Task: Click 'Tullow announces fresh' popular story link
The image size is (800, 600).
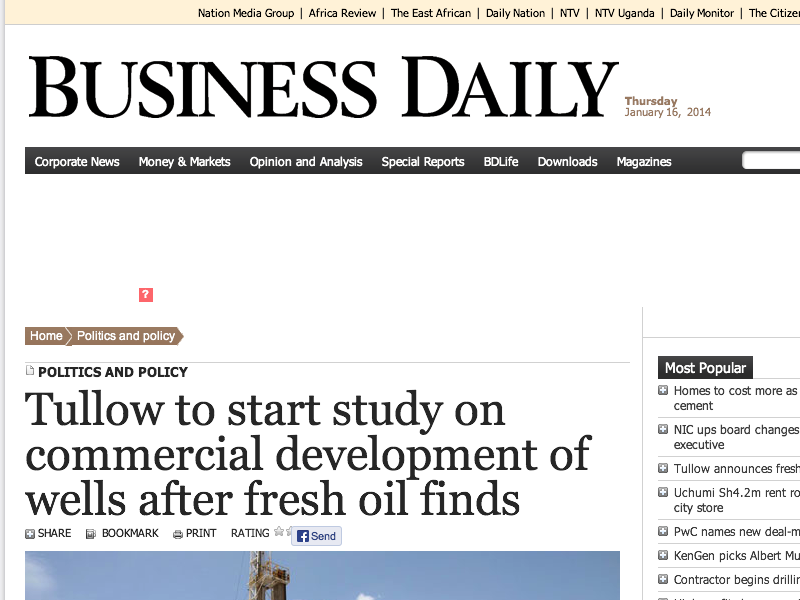Action: coord(736,469)
